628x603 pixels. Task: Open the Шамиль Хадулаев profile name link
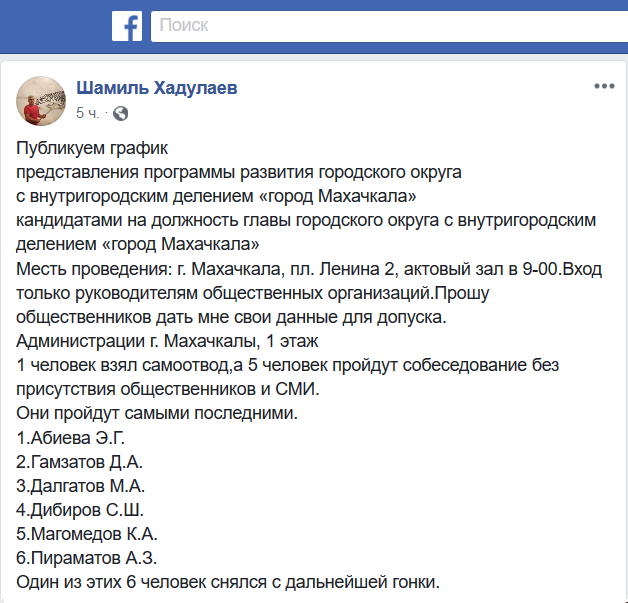[x=157, y=88]
